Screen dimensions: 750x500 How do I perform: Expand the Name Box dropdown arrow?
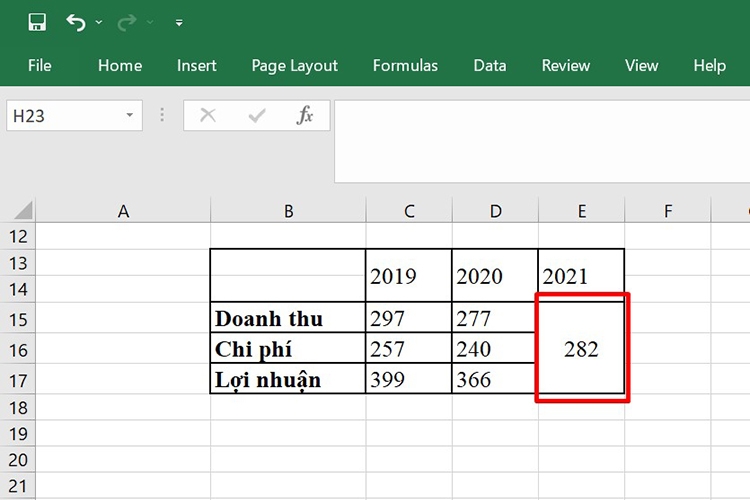click(x=130, y=115)
